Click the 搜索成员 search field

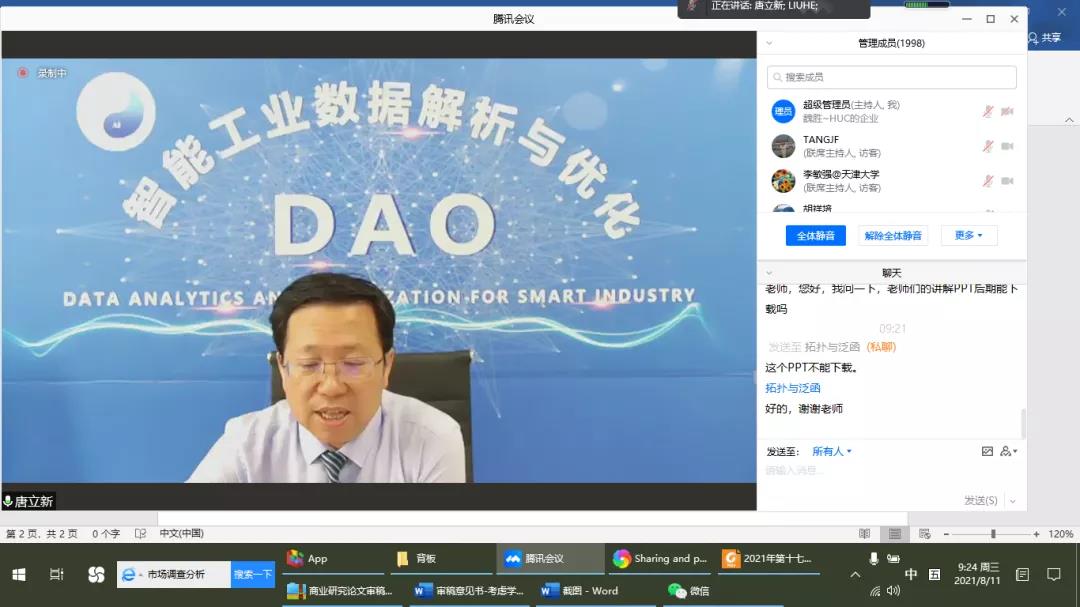point(892,77)
